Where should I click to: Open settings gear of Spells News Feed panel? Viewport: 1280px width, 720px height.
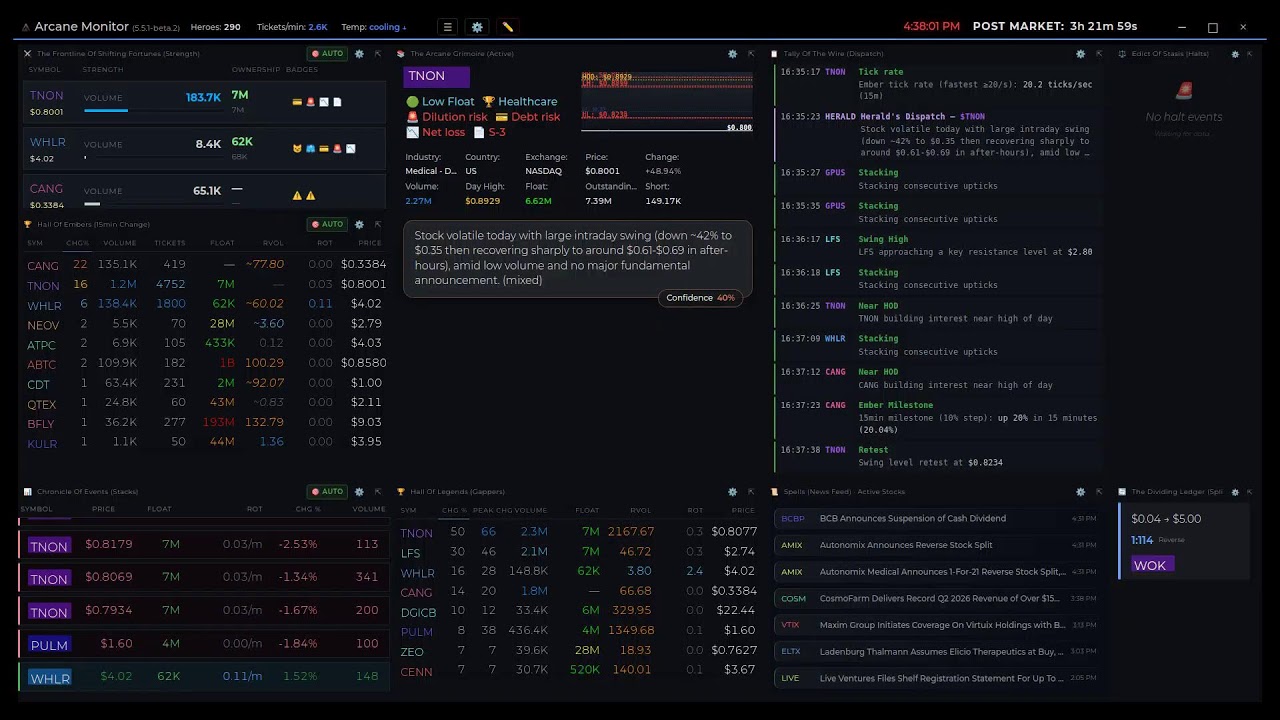pos(1080,492)
